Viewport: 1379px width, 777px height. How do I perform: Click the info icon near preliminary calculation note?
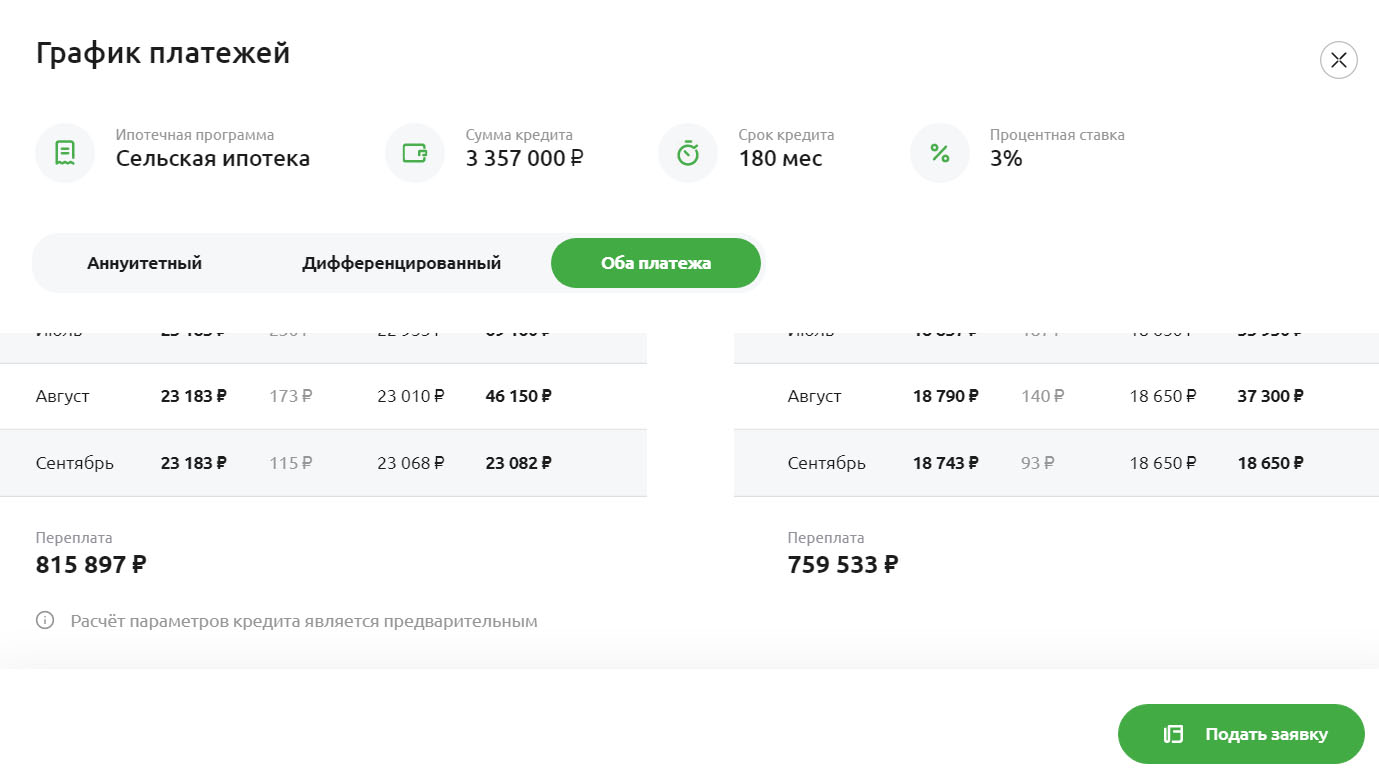[45, 621]
